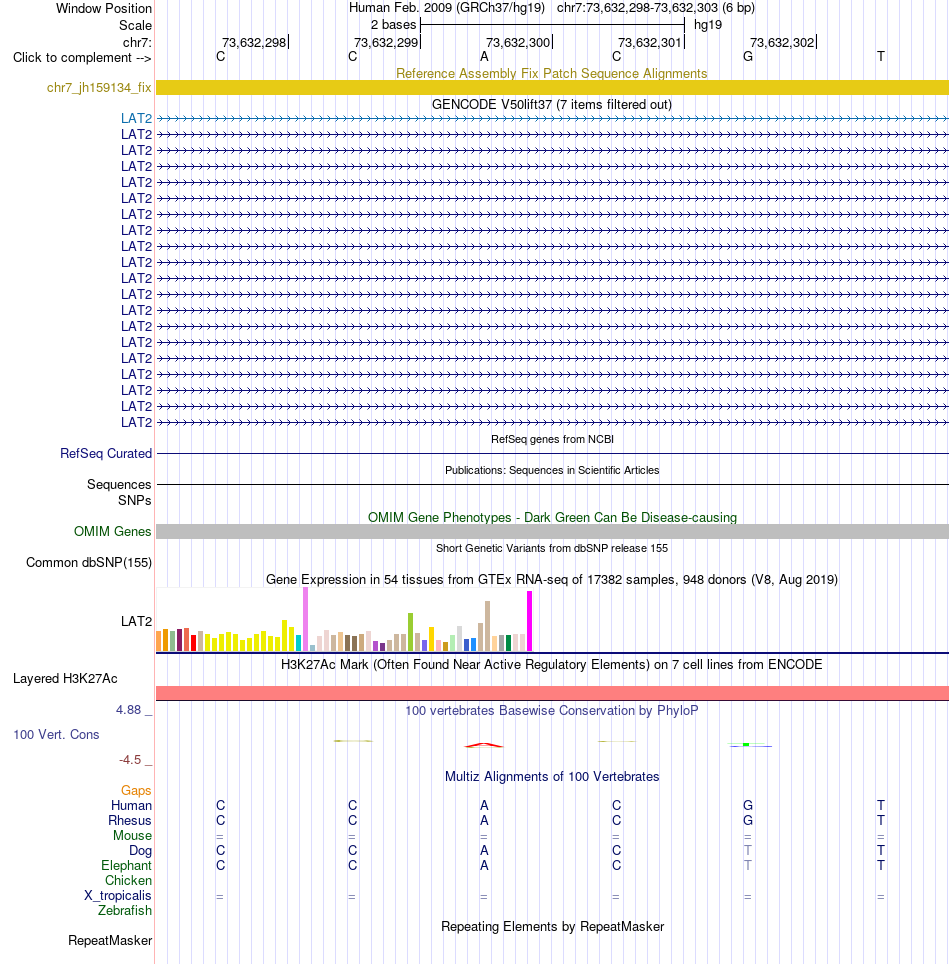The image size is (950, 964).
Task: Open 100 vertebrates Basewise Conservation PhyloP title
Action: tap(552, 710)
